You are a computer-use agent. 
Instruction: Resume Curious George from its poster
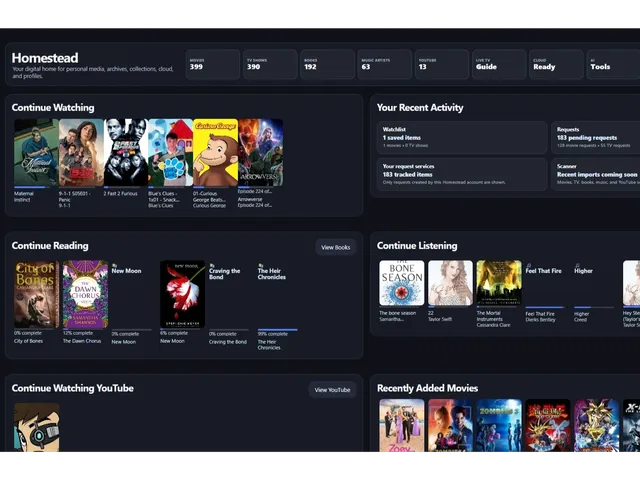tap(216, 153)
